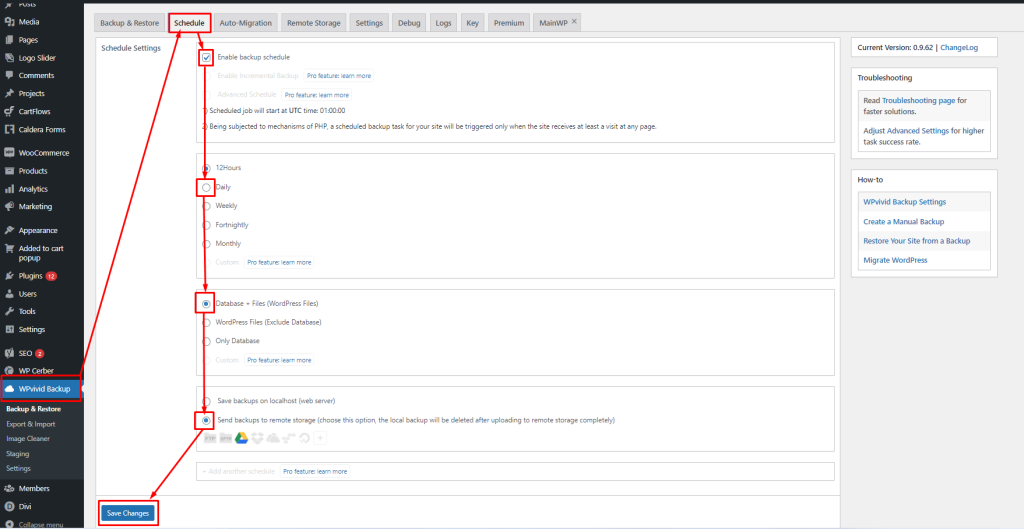Select the Daily schedule radio button
The image size is (1024, 529).
click(x=206, y=187)
